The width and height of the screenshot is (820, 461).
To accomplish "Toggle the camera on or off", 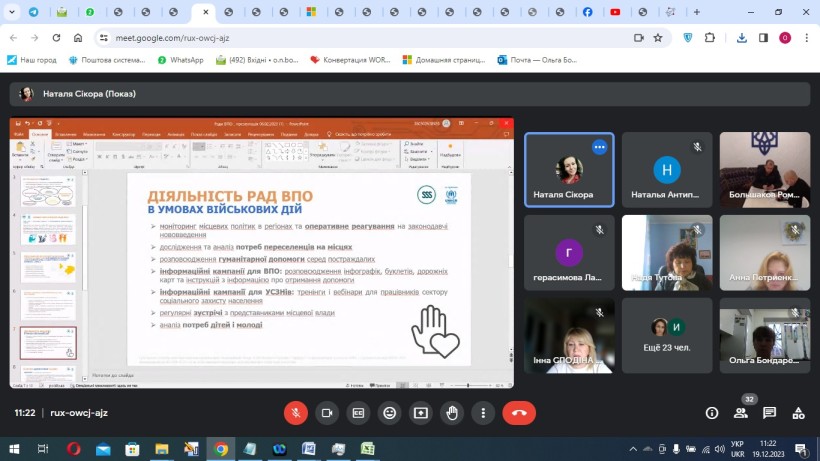I will 326,412.
